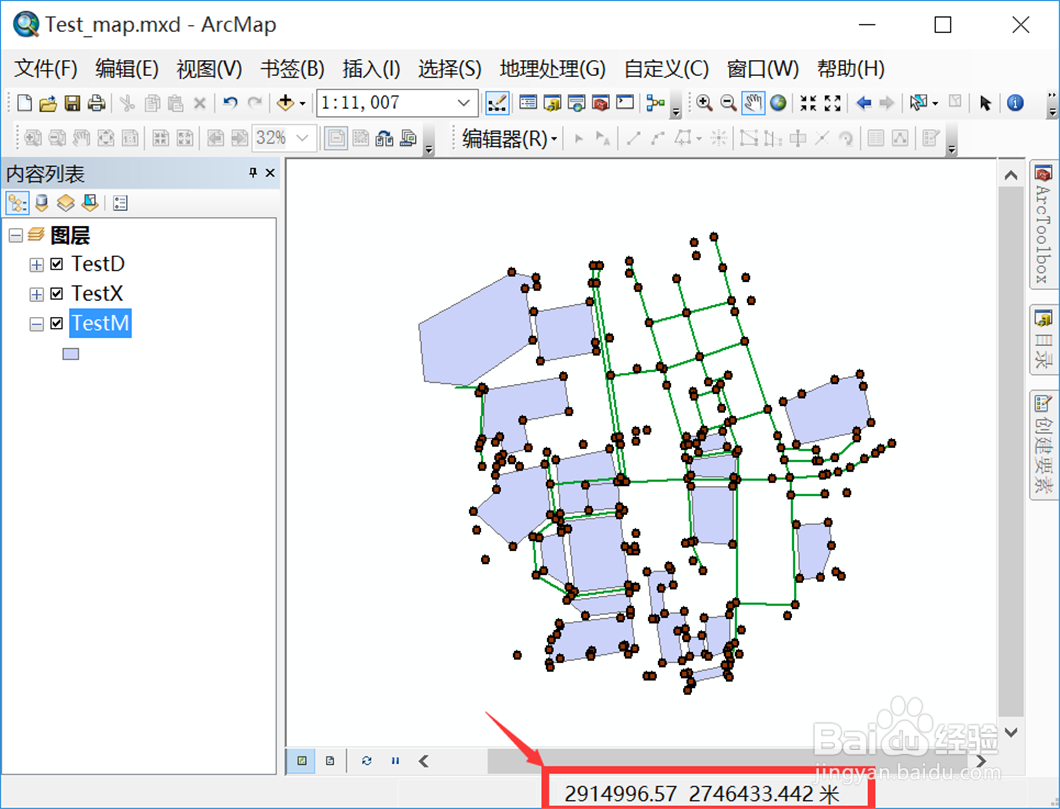1060x809 pixels.
Task: Click the List By Selection icon
Action: click(88, 202)
